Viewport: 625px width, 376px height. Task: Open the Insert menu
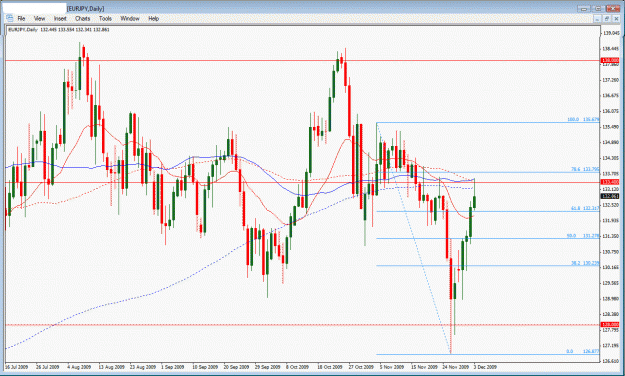60,18
